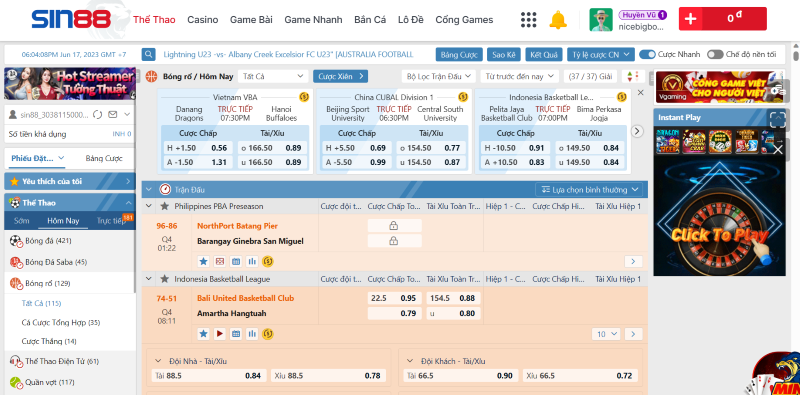Open Bắn Cá top menu

coord(370,20)
